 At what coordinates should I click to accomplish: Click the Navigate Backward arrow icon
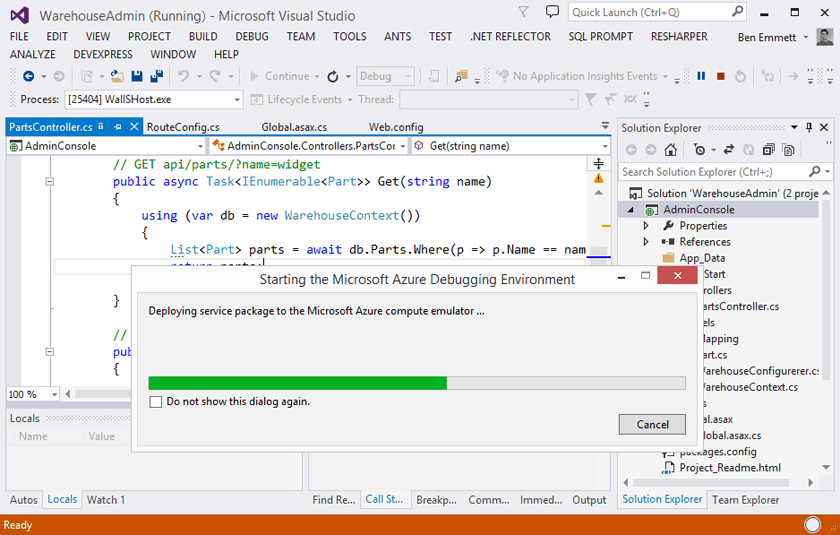[28, 77]
